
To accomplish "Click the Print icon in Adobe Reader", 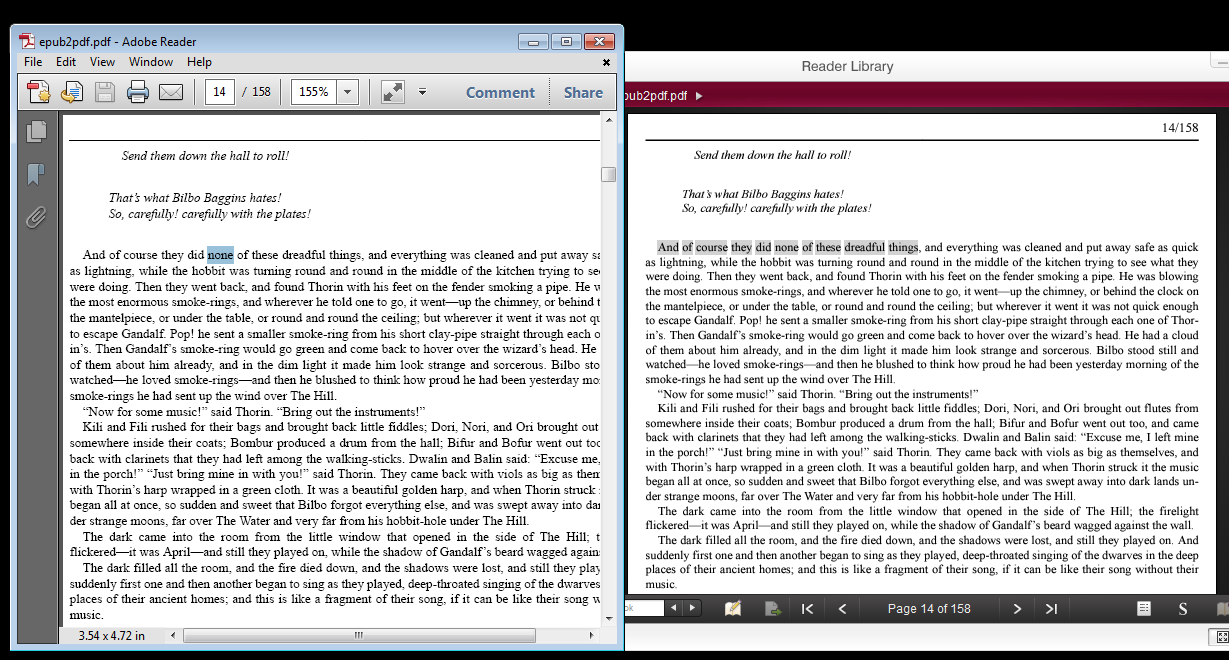I will (138, 92).
